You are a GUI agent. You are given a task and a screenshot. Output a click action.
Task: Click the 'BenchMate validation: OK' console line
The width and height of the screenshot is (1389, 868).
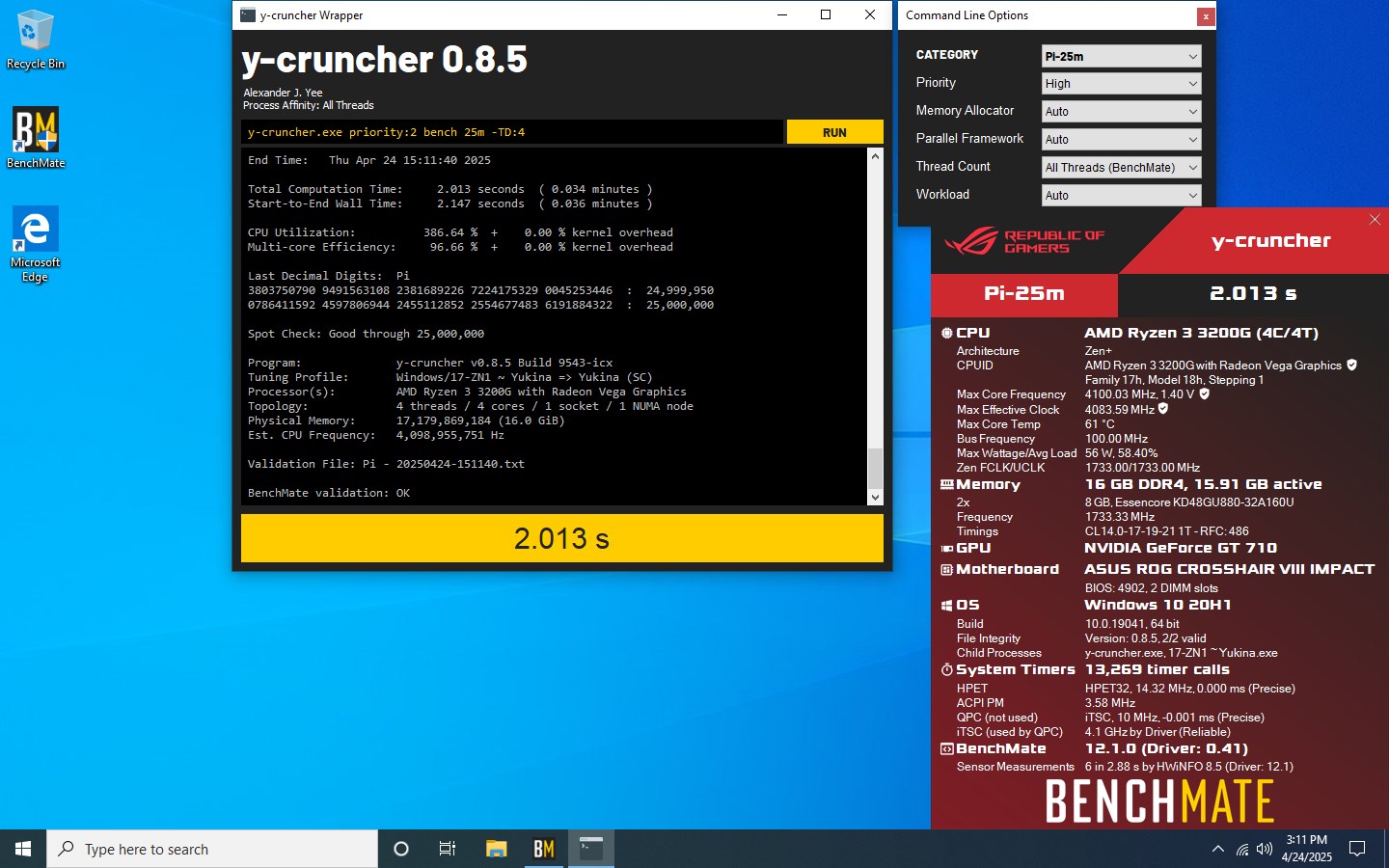(329, 493)
